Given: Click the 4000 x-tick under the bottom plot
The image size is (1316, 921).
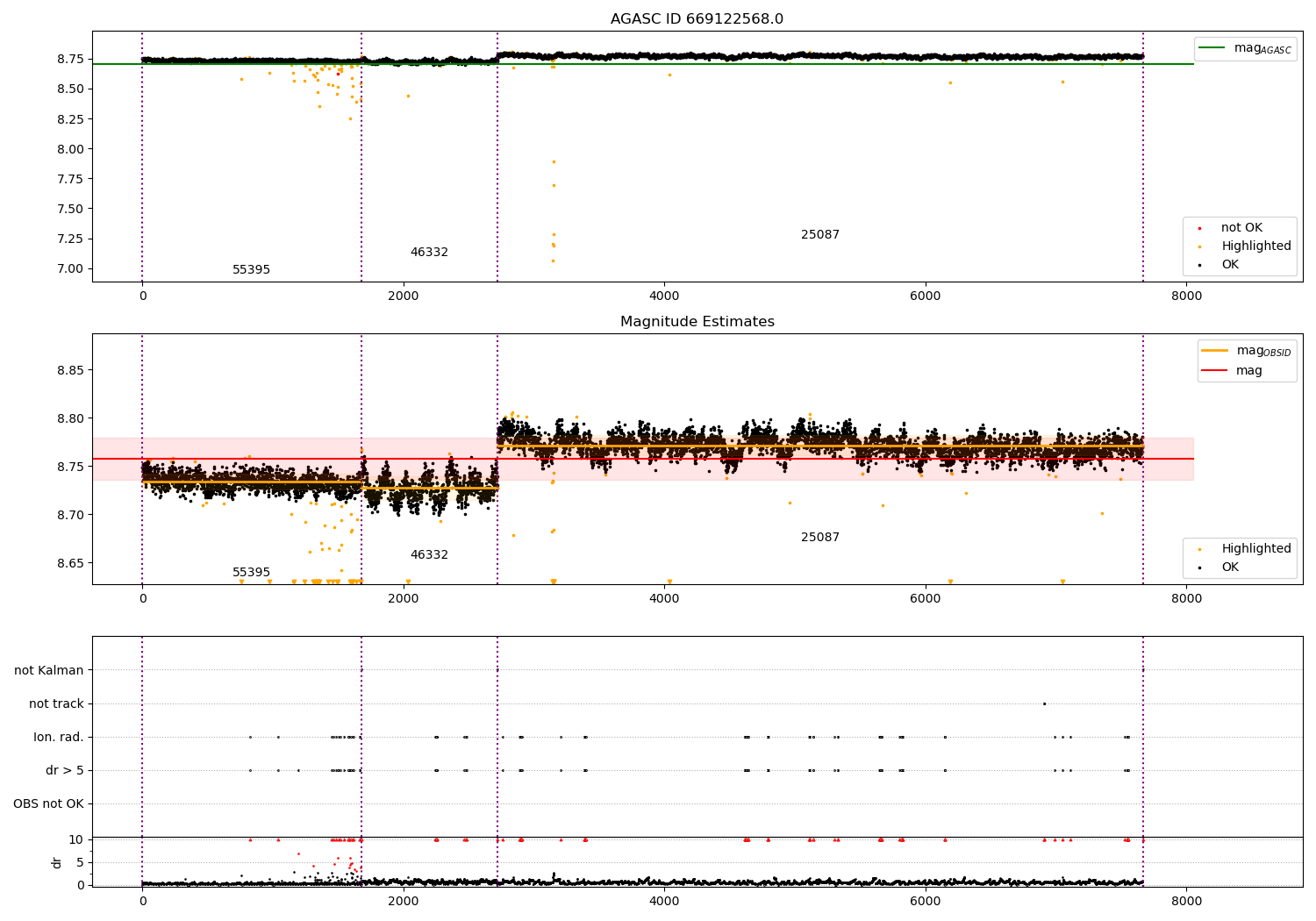Looking at the screenshot, I should pyautogui.click(x=664, y=902).
